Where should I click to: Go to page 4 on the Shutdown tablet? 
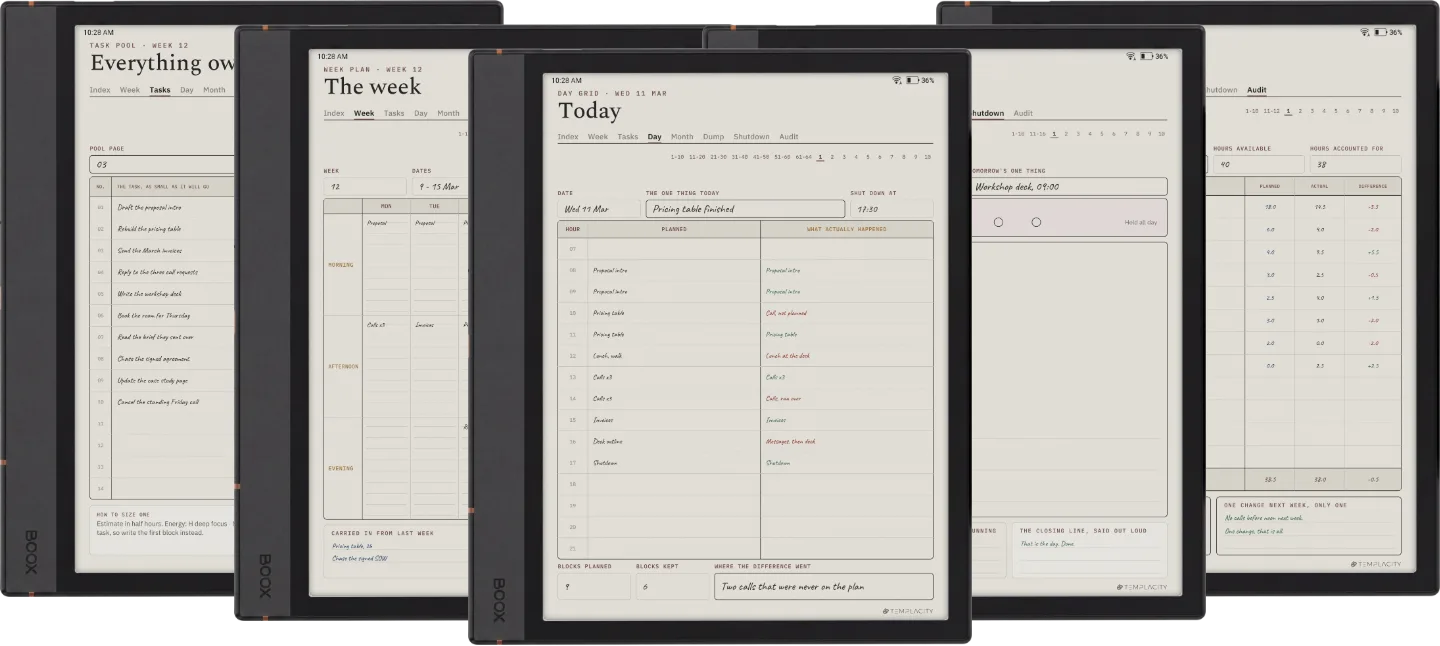1090,134
